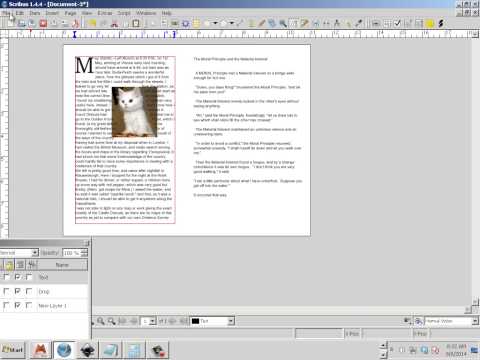This screenshot has height=360, width=480.
Task: Select the Drop layer row
Action: 44,291
